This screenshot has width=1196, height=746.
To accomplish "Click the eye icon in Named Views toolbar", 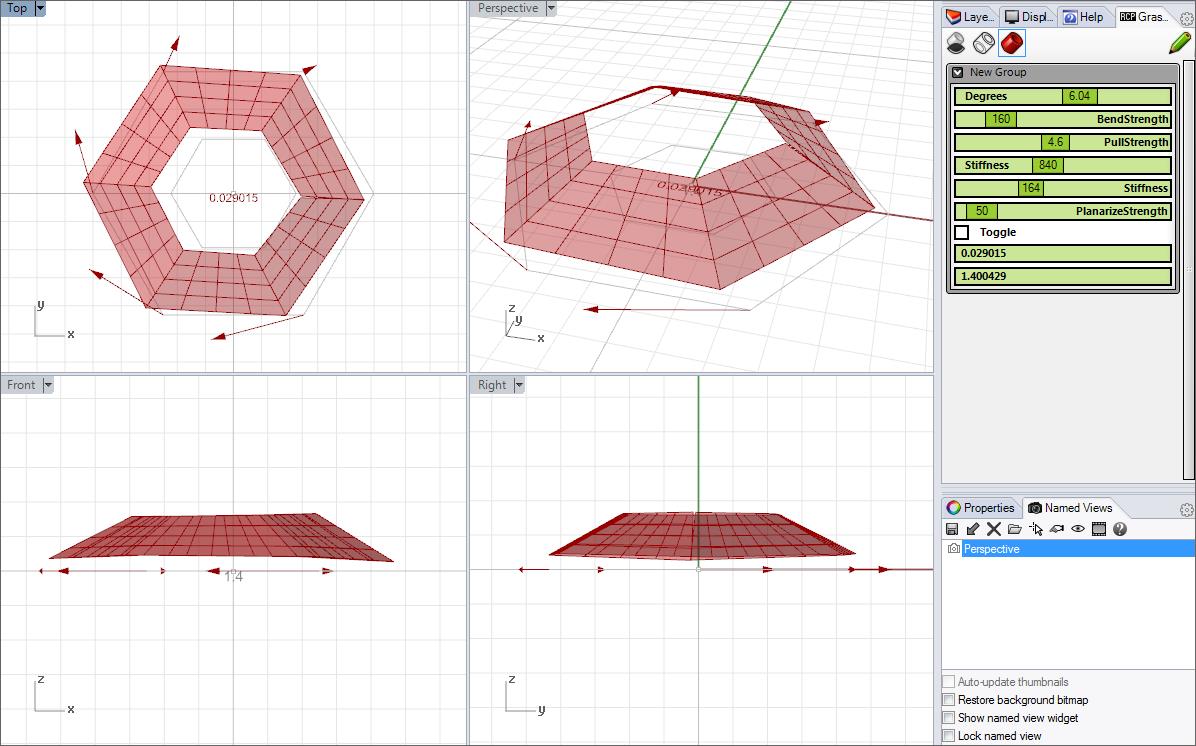I will coord(1078,529).
